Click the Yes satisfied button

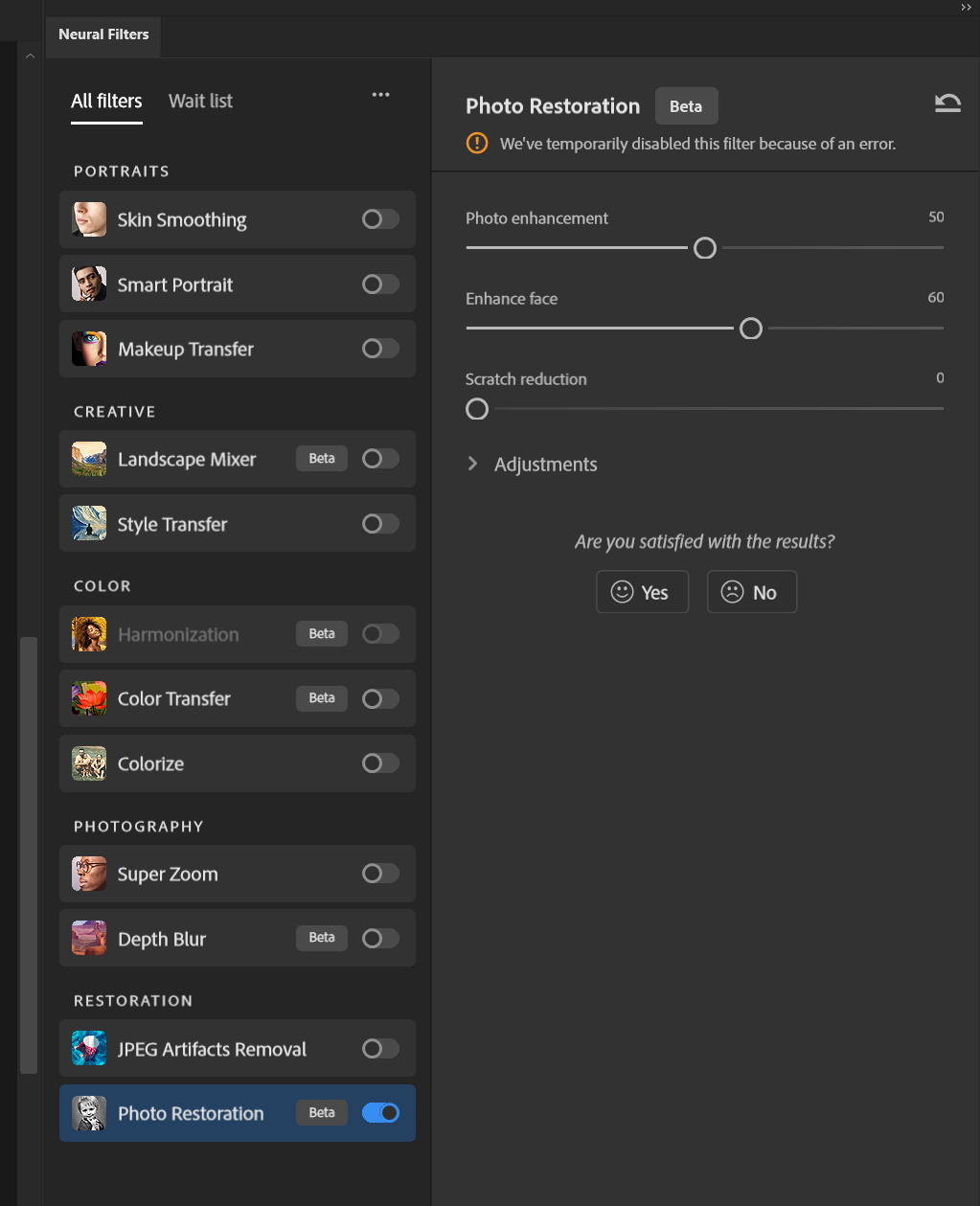pos(642,592)
